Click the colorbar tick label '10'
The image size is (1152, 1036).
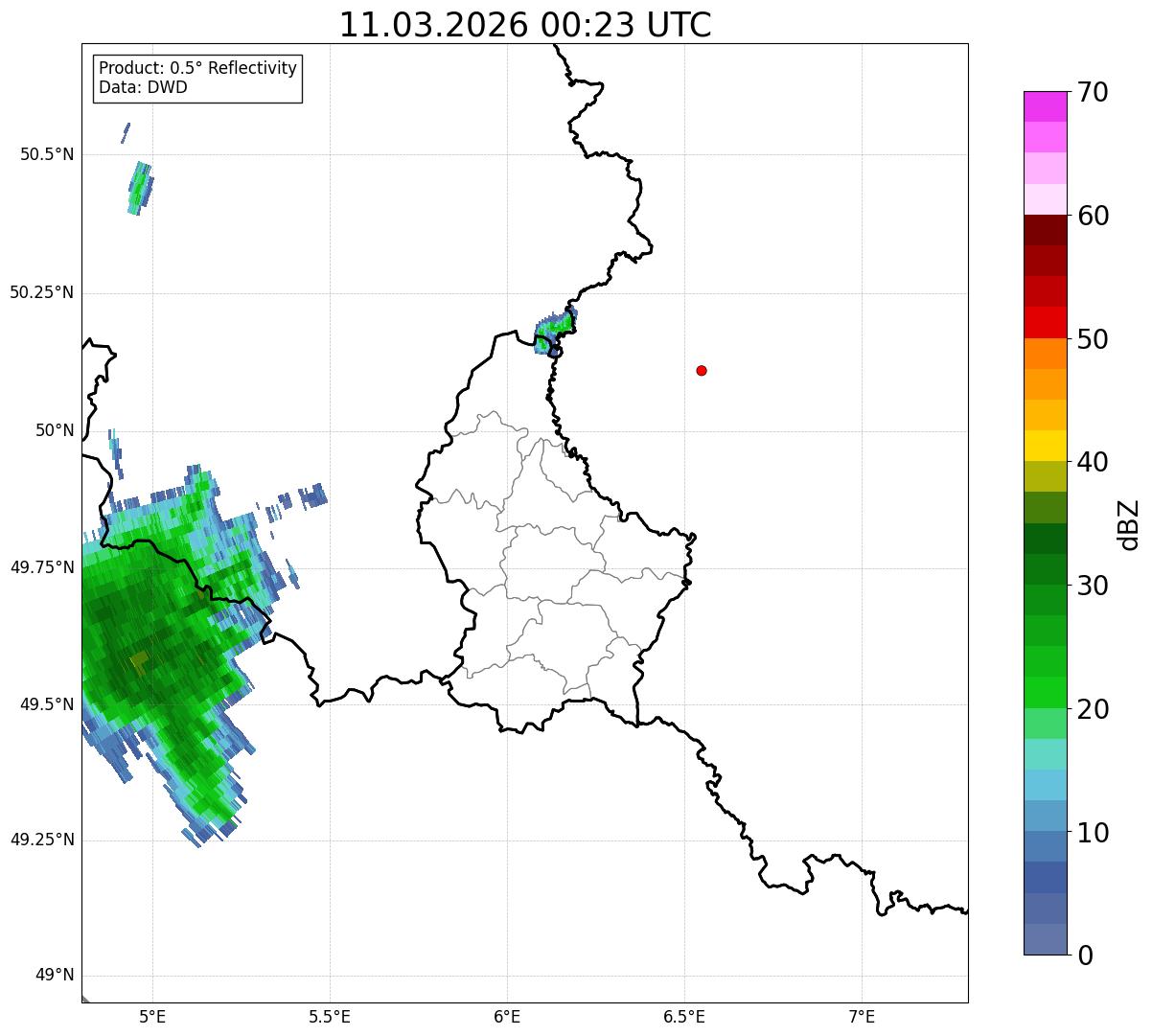1092,833
